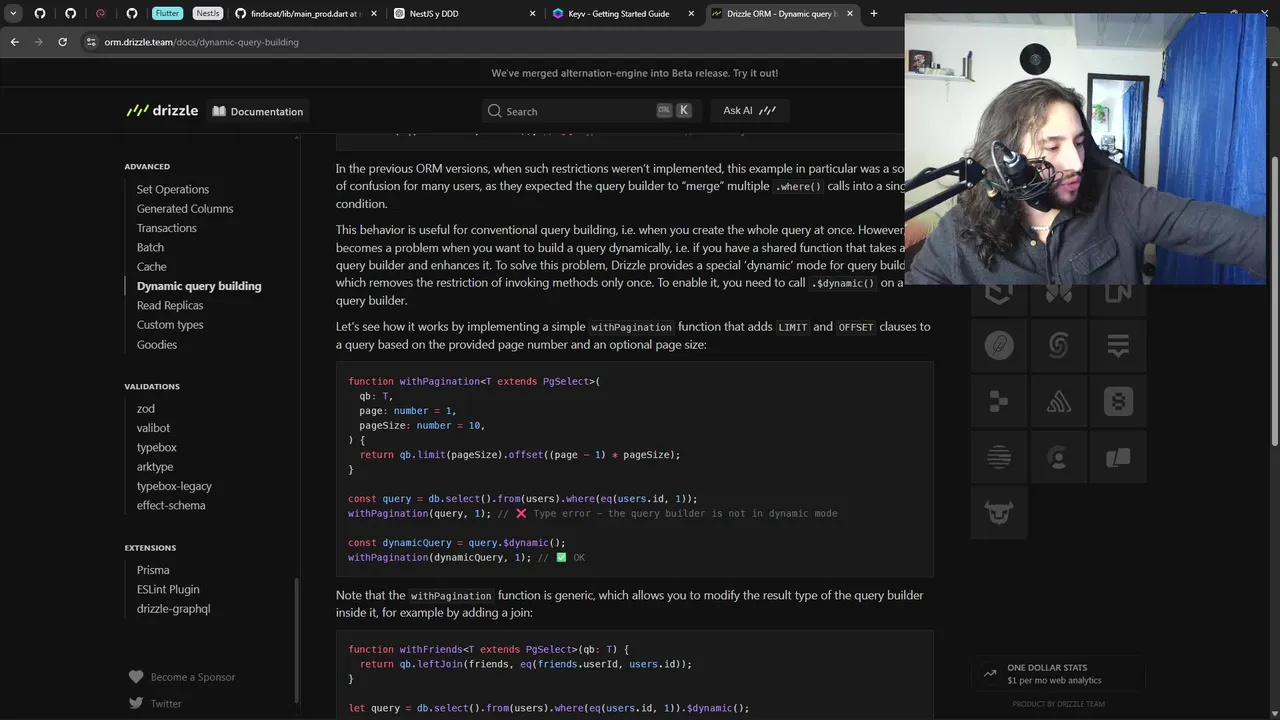The width and height of the screenshot is (1280, 720).
Task: Open Transactions docs page
Action: coord(167,228)
